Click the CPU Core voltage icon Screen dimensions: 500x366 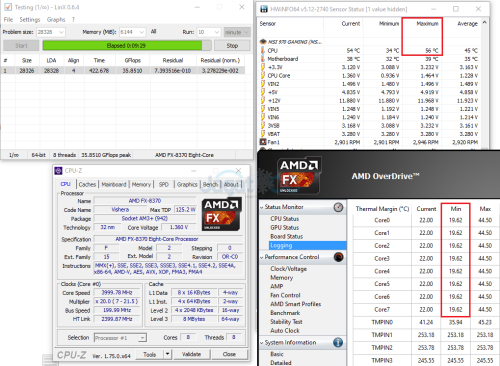point(263,75)
